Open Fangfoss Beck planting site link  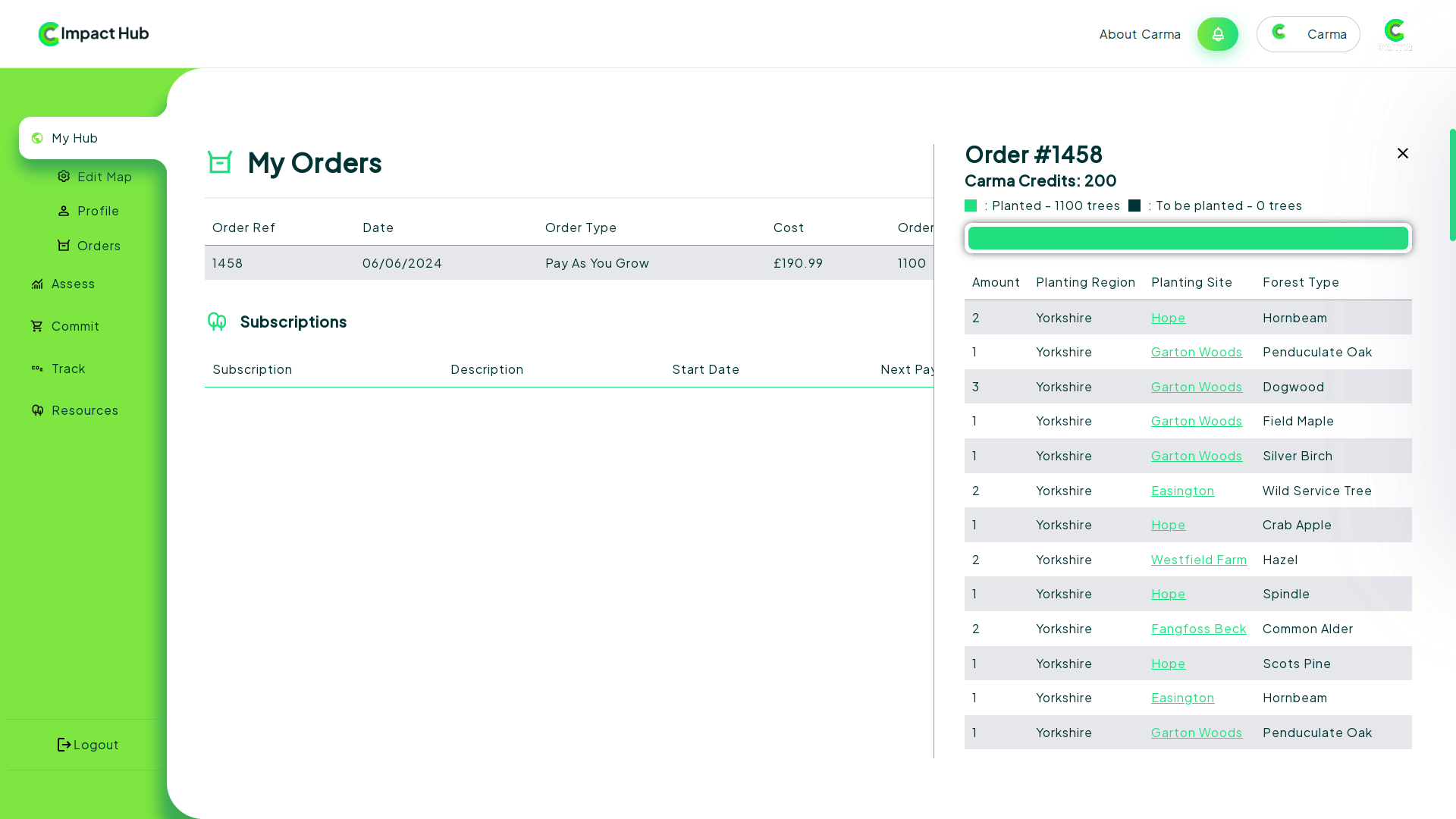click(1198, 629)
